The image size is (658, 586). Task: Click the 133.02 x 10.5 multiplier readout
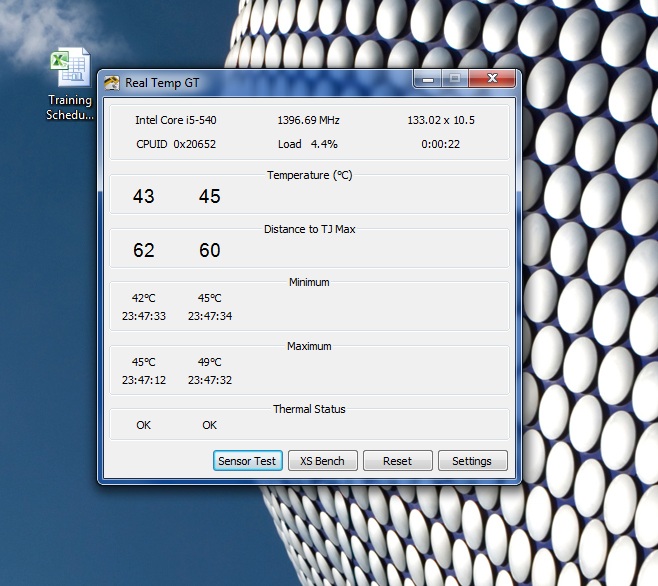pyautogui.click(x=441, y=121)
